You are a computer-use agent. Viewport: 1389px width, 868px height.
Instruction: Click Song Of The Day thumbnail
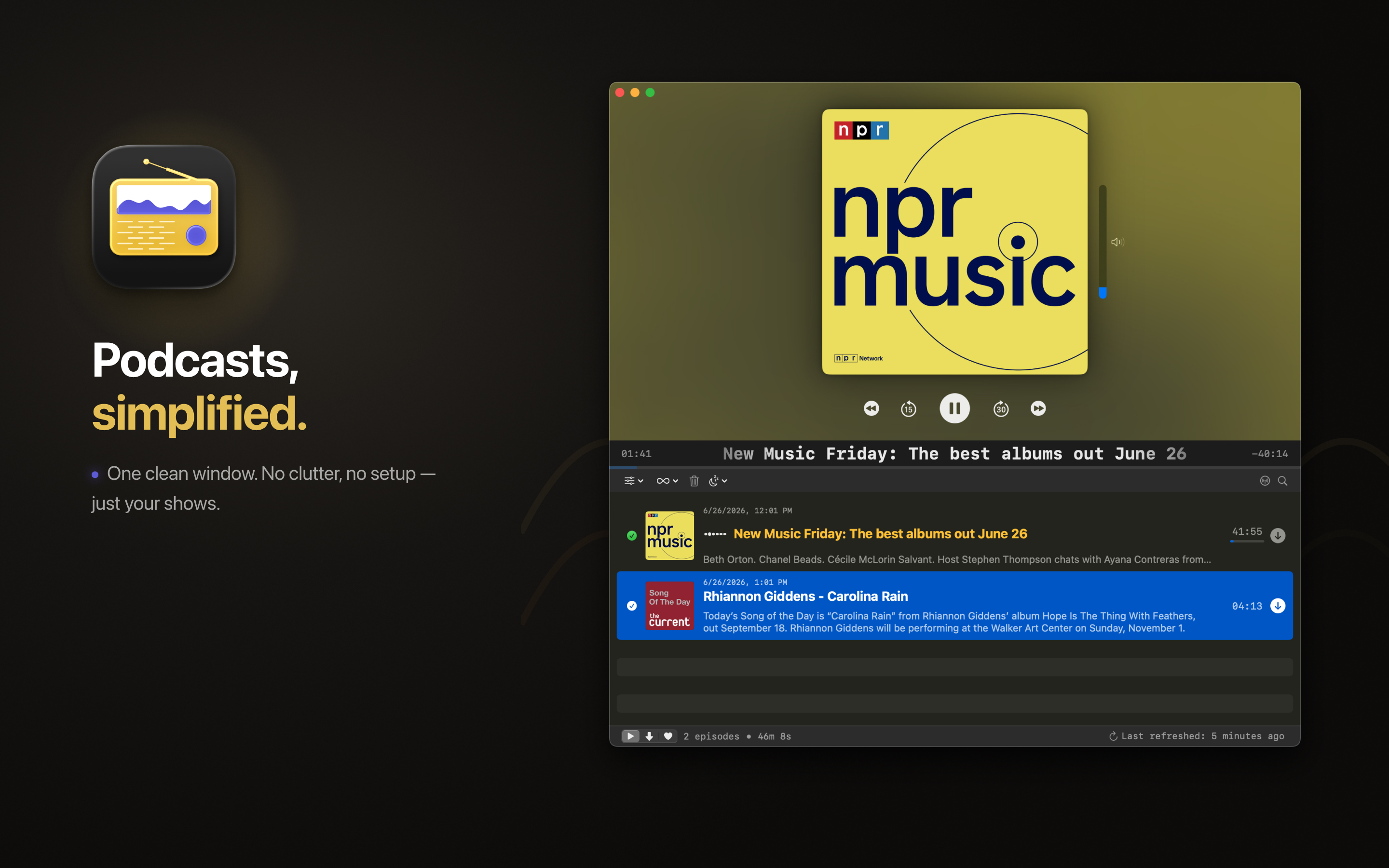point(669,606)
